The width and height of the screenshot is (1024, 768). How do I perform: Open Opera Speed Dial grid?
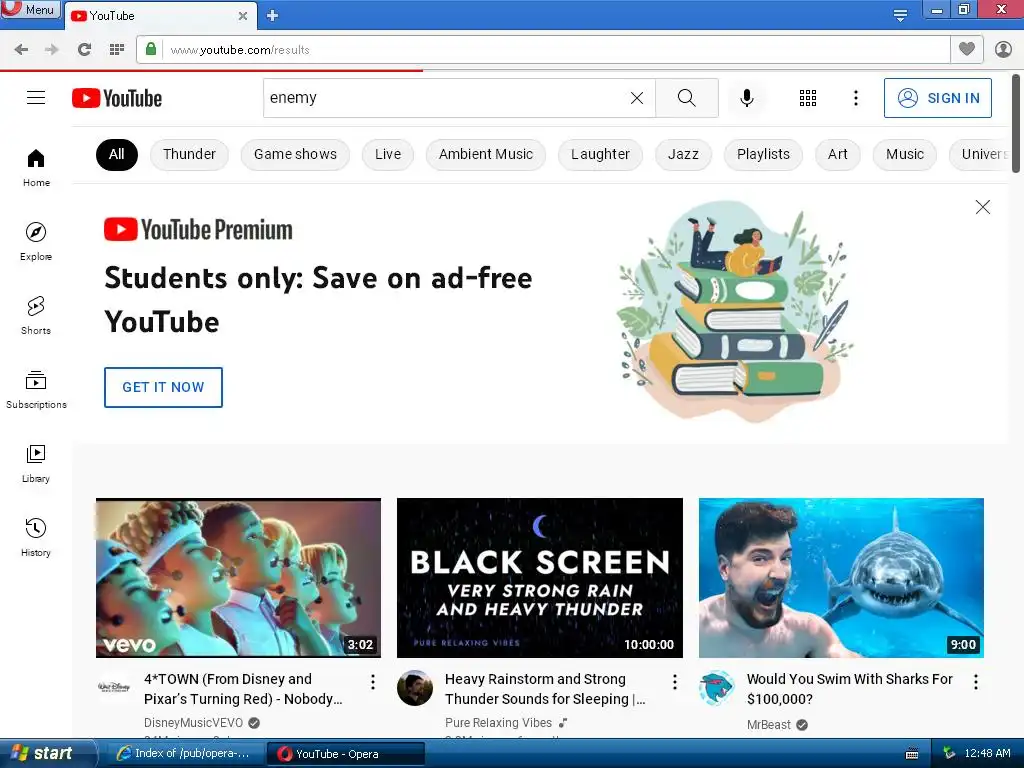[117, 50]
